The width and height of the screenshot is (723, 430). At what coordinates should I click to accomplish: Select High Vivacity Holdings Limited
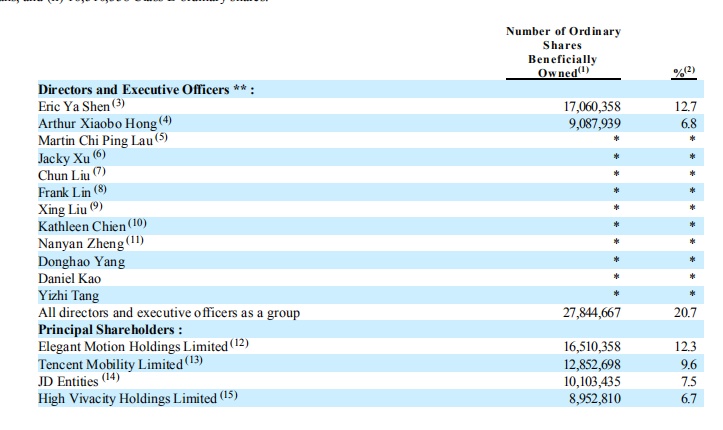tap(127, 398)
